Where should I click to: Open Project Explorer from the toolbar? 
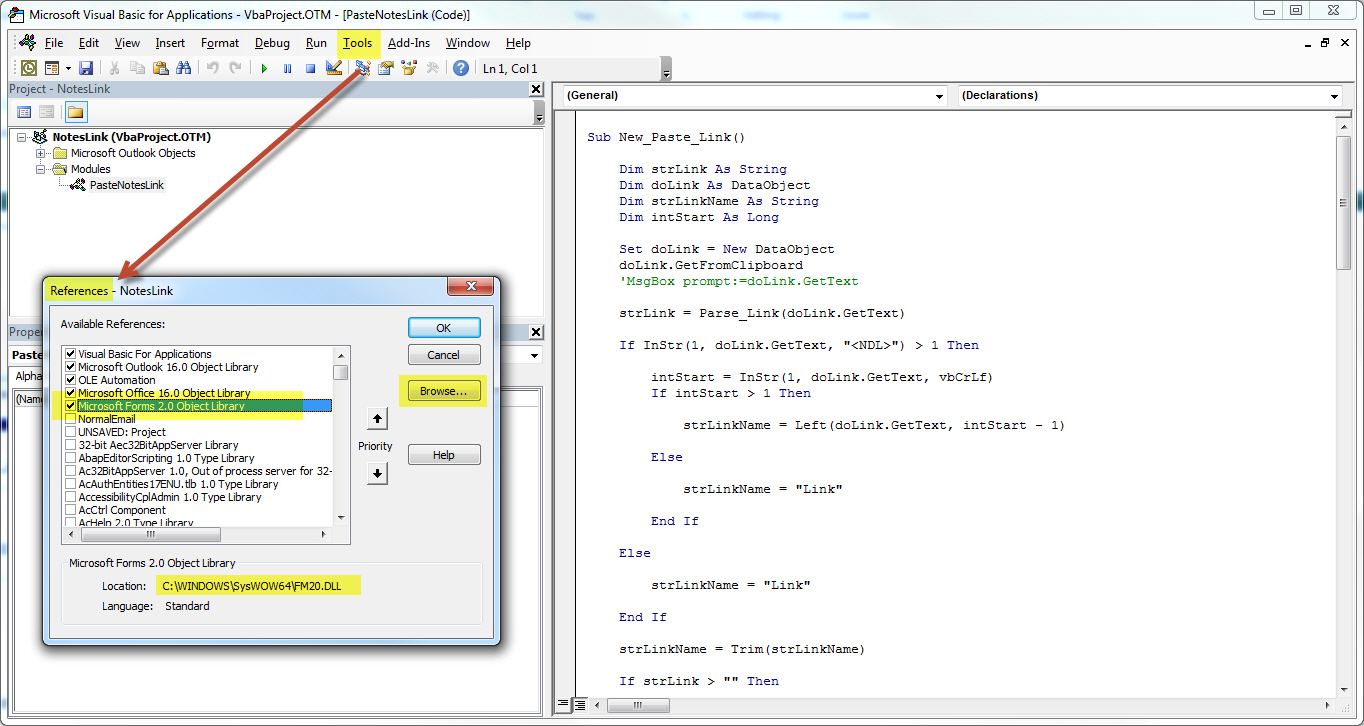pyautogui.click(x=362, y=68)
